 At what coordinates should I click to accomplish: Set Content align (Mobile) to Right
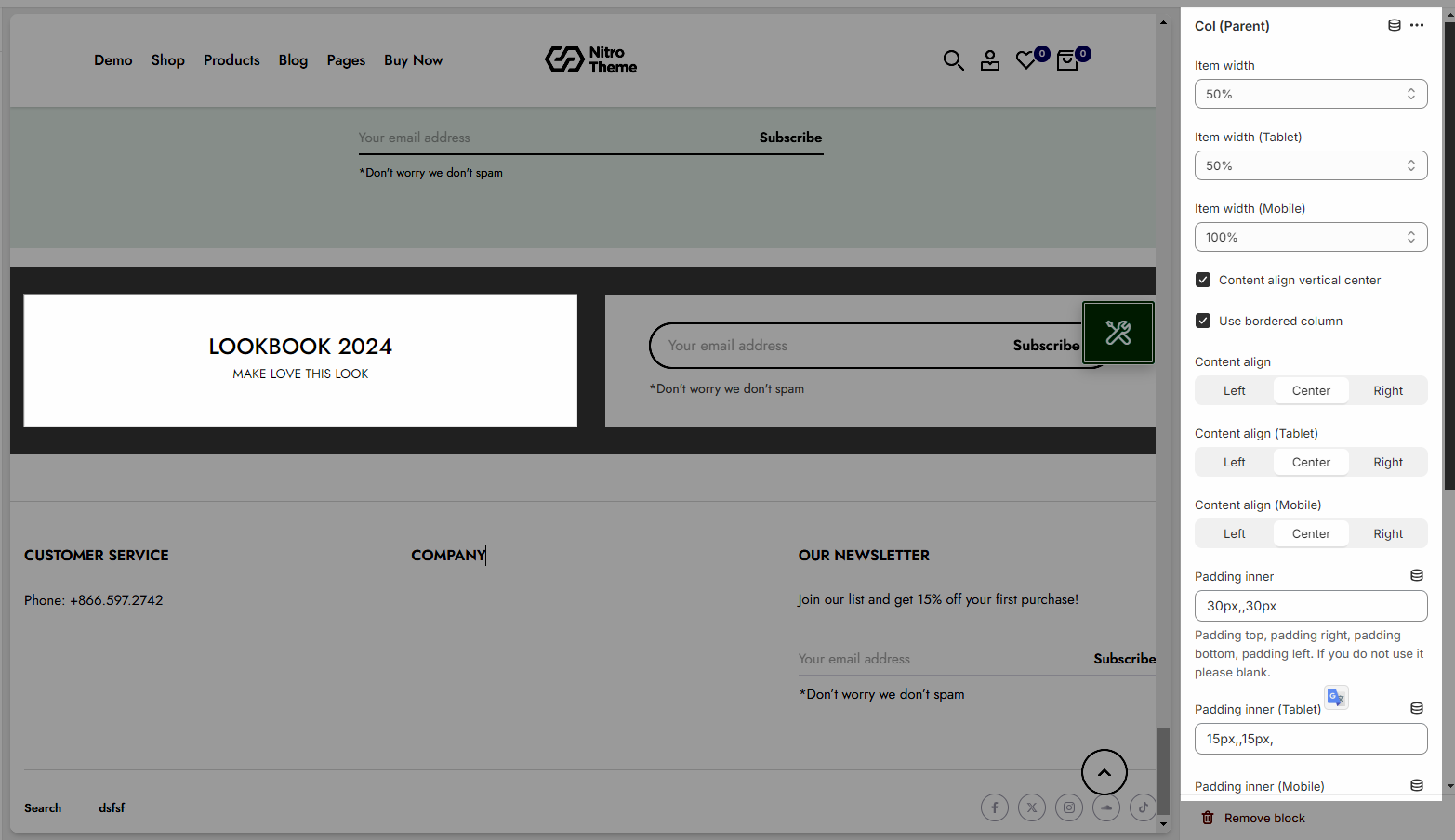(1388, 534)
